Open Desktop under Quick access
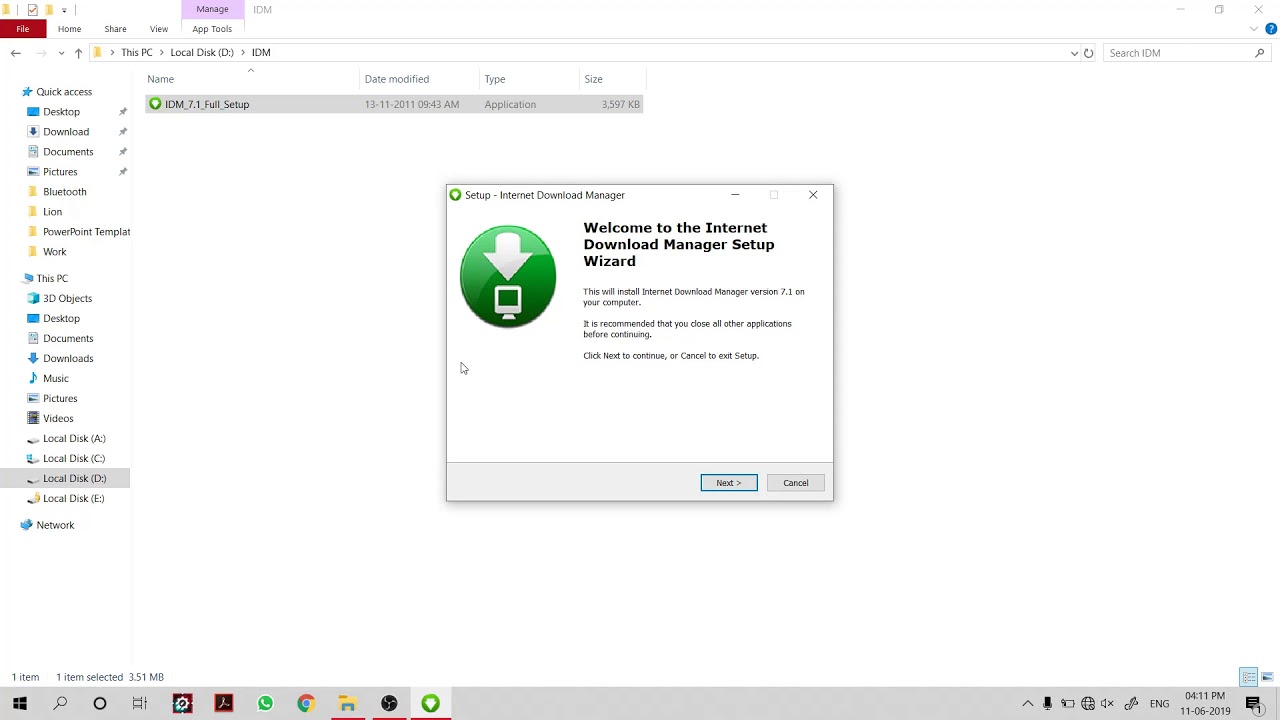The width and height of the screenshot is (1280, 720). click(61, 112)
